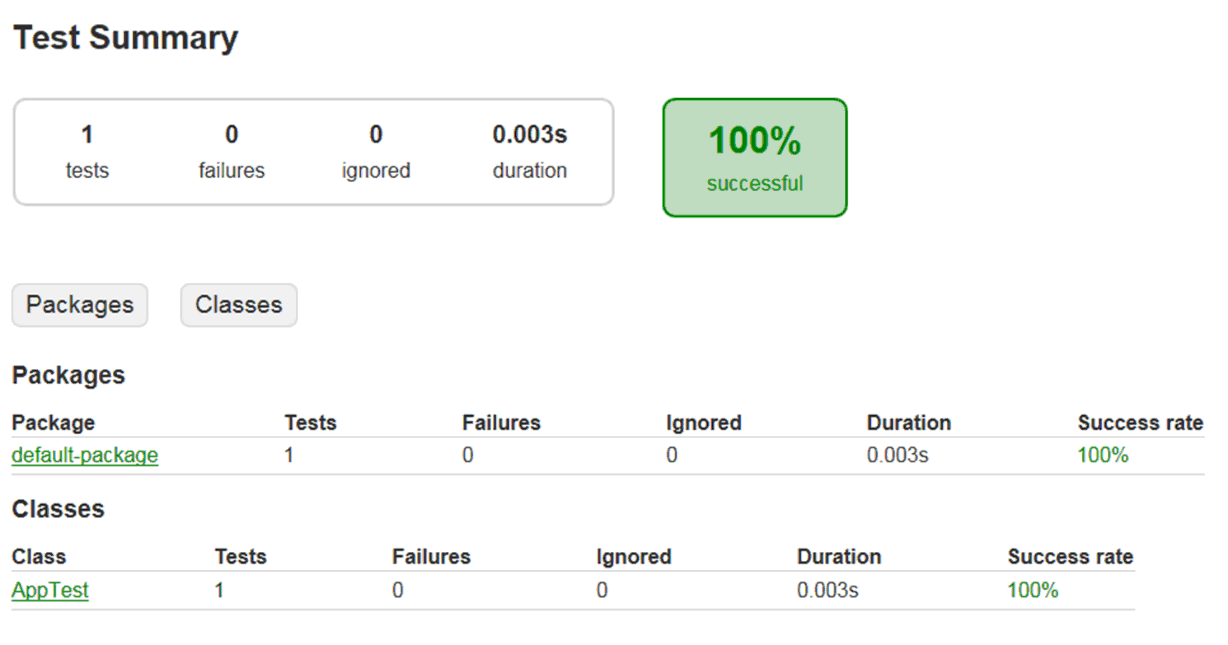Click Duration header in Packages table
This screenshot has width=1228, height=645.
pos(908,423)
